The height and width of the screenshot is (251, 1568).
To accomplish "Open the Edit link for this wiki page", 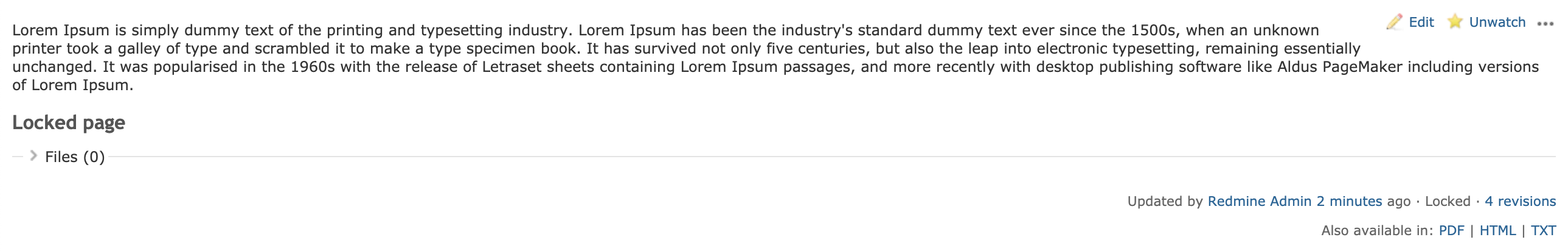I will click(1421, 22).
